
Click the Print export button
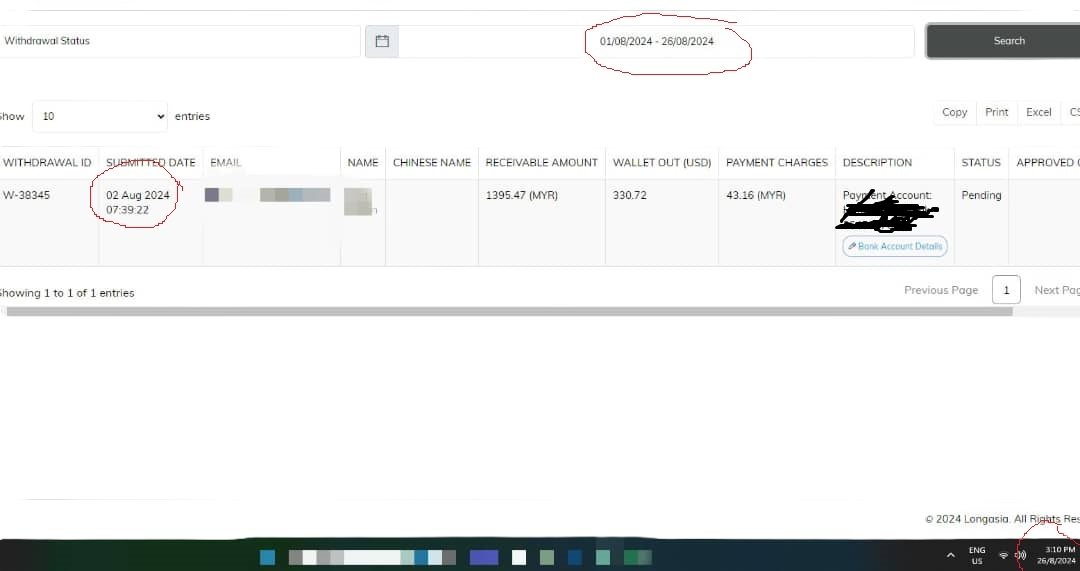click(x=996, y=112)
